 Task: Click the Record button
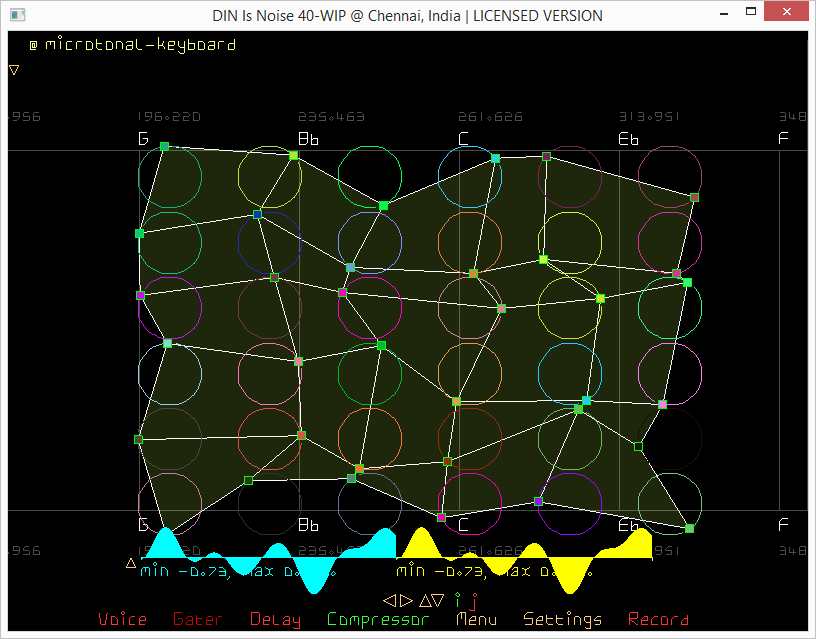(658, 620)
